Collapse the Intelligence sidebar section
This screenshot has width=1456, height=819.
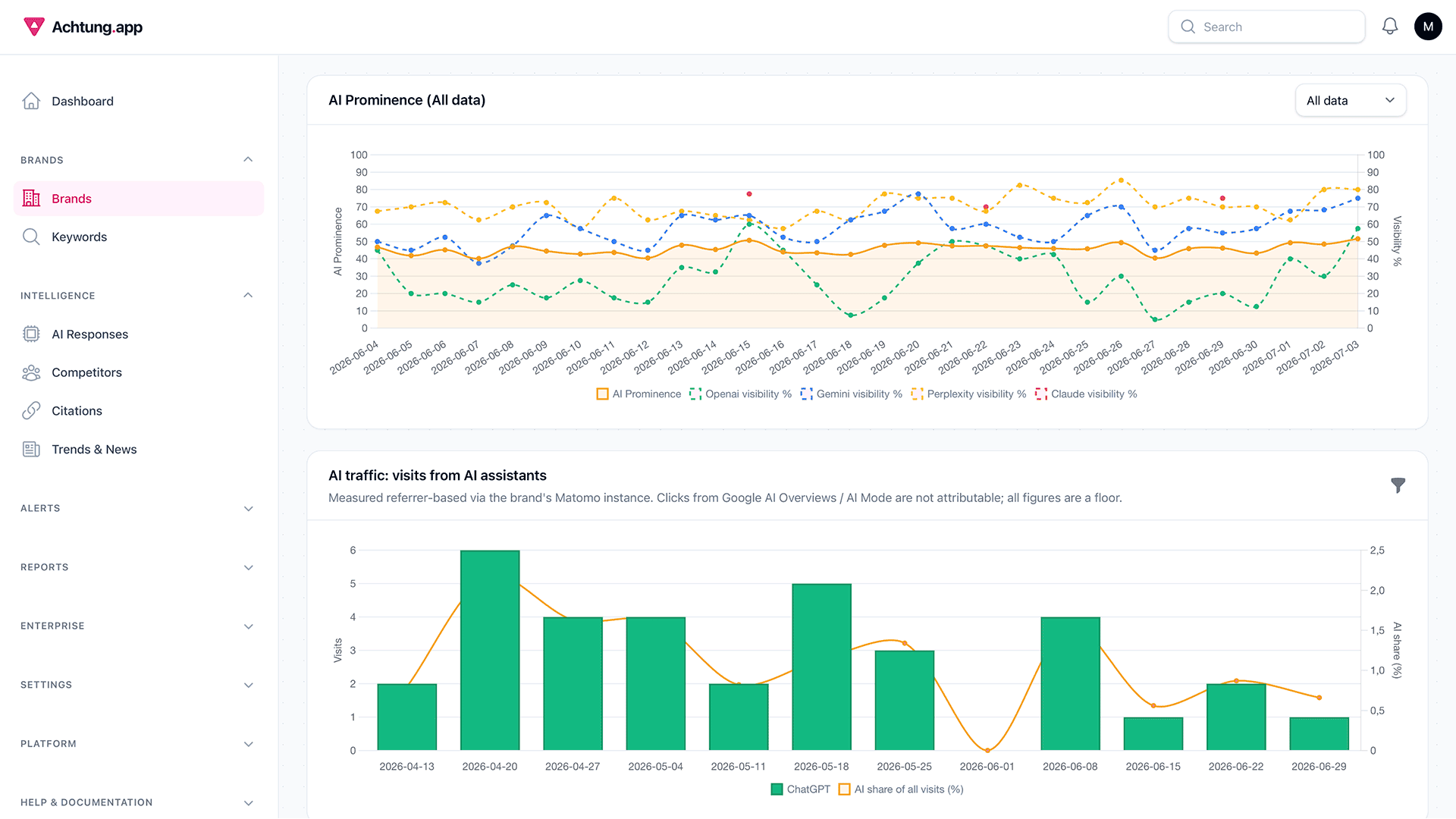248,296
